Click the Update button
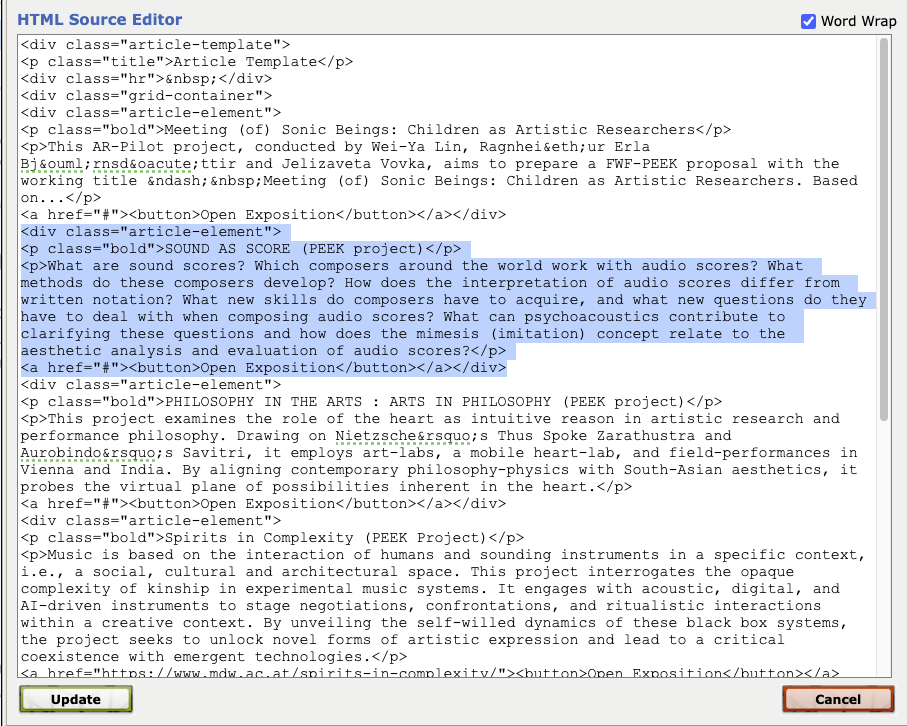 click(76, 699)
